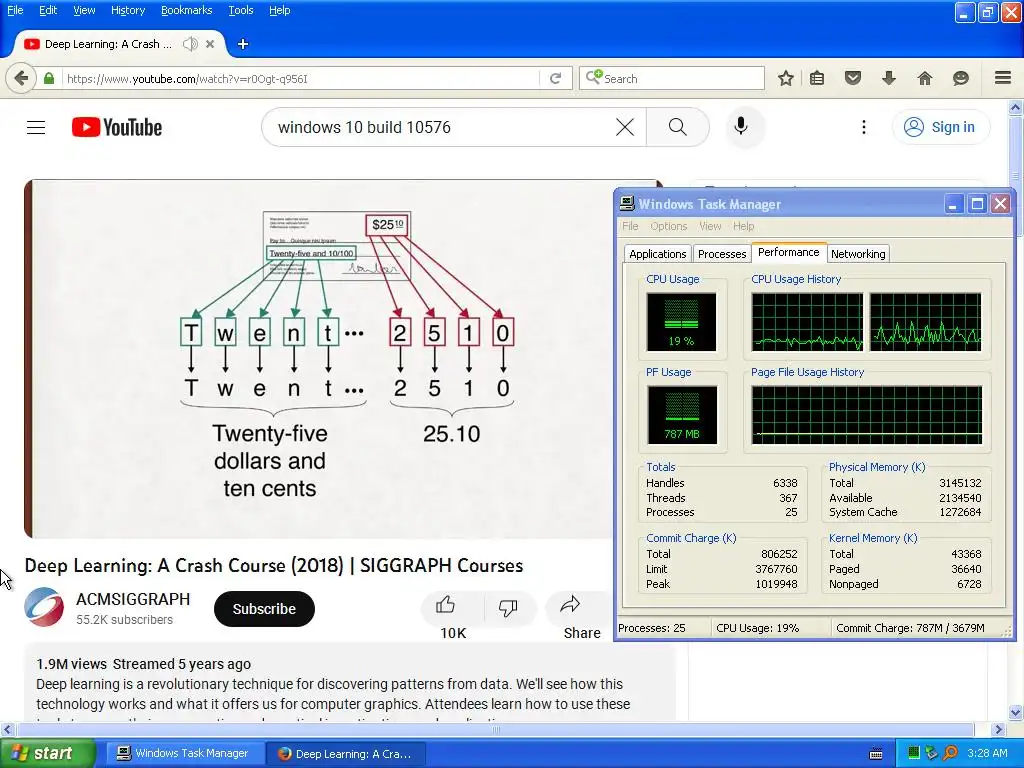Switch to Windows Task Manager taskbar button
Image resolution: width=1024 pixels, height=768 pixels.
tap(184, 753)
